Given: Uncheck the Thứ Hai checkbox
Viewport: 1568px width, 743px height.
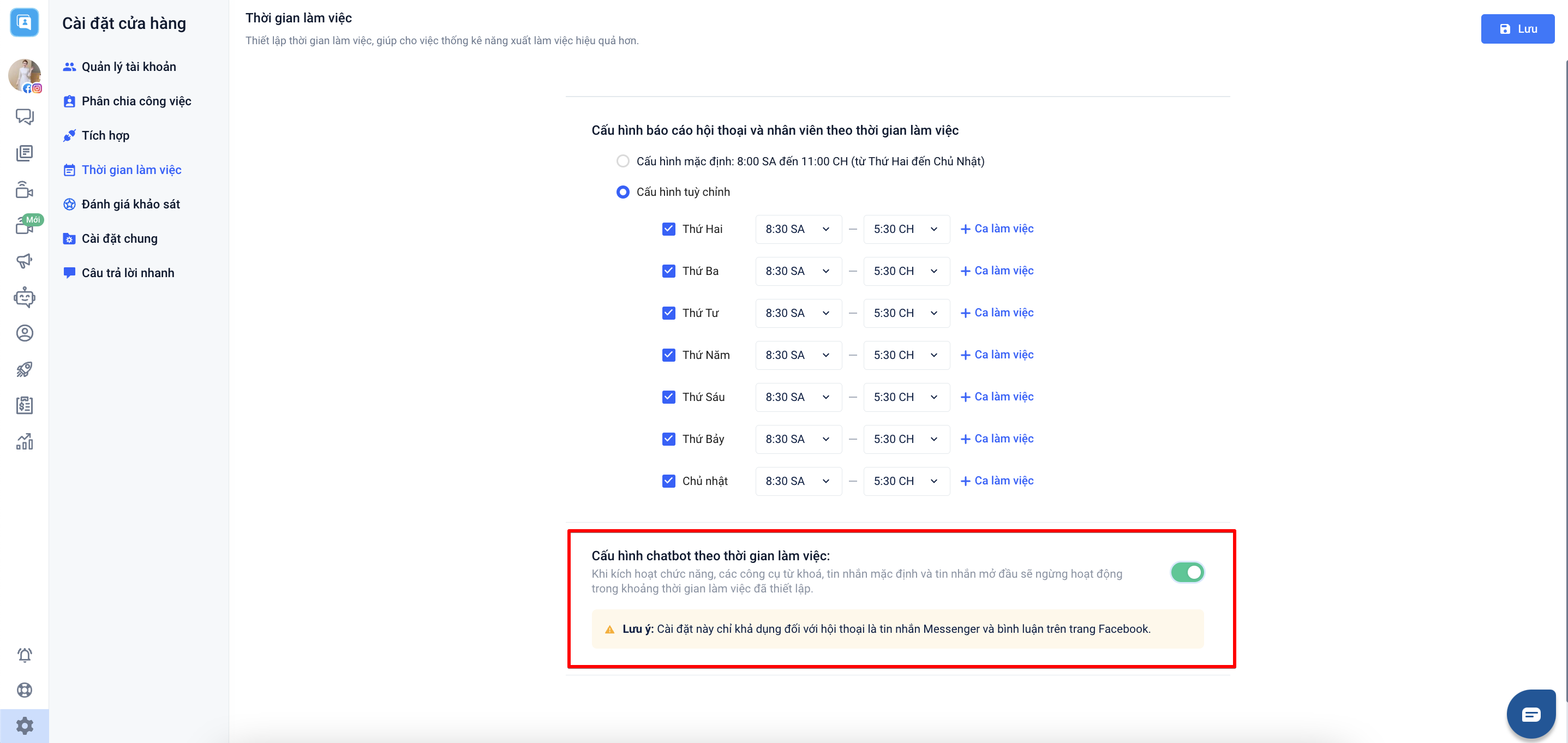Looking at the screenshot, I should coord(668,230).
